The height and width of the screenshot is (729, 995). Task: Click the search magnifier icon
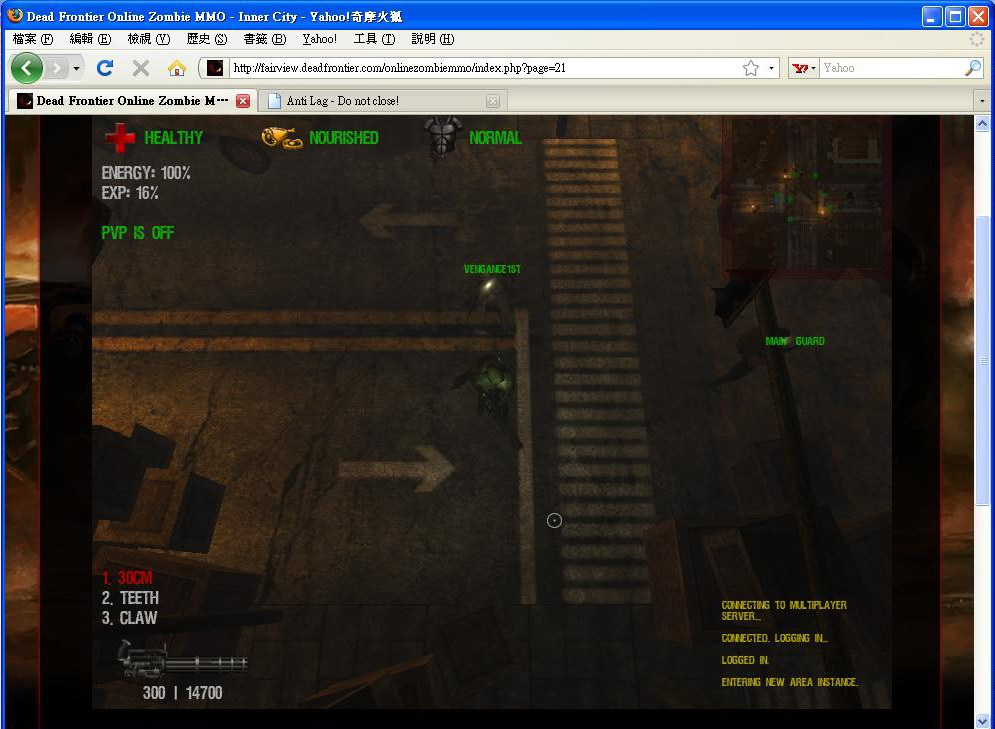pyautogui.click(x=973, y=68)
